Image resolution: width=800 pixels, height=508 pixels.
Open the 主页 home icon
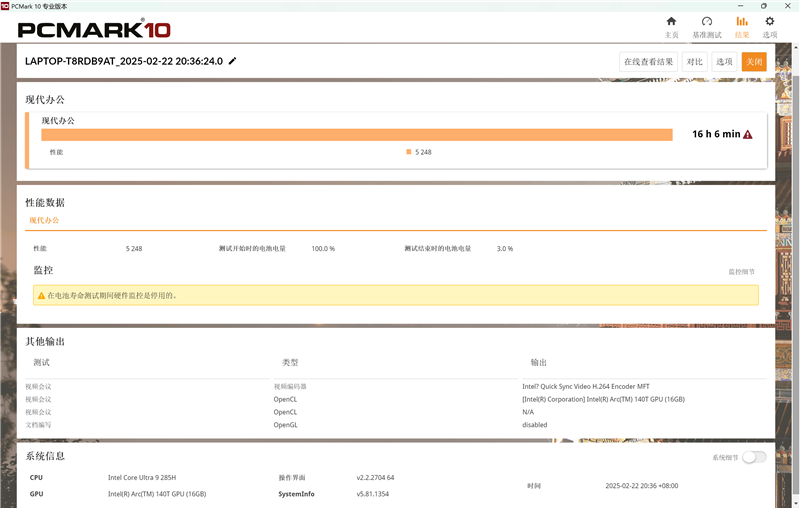click(x=671, y=21)
